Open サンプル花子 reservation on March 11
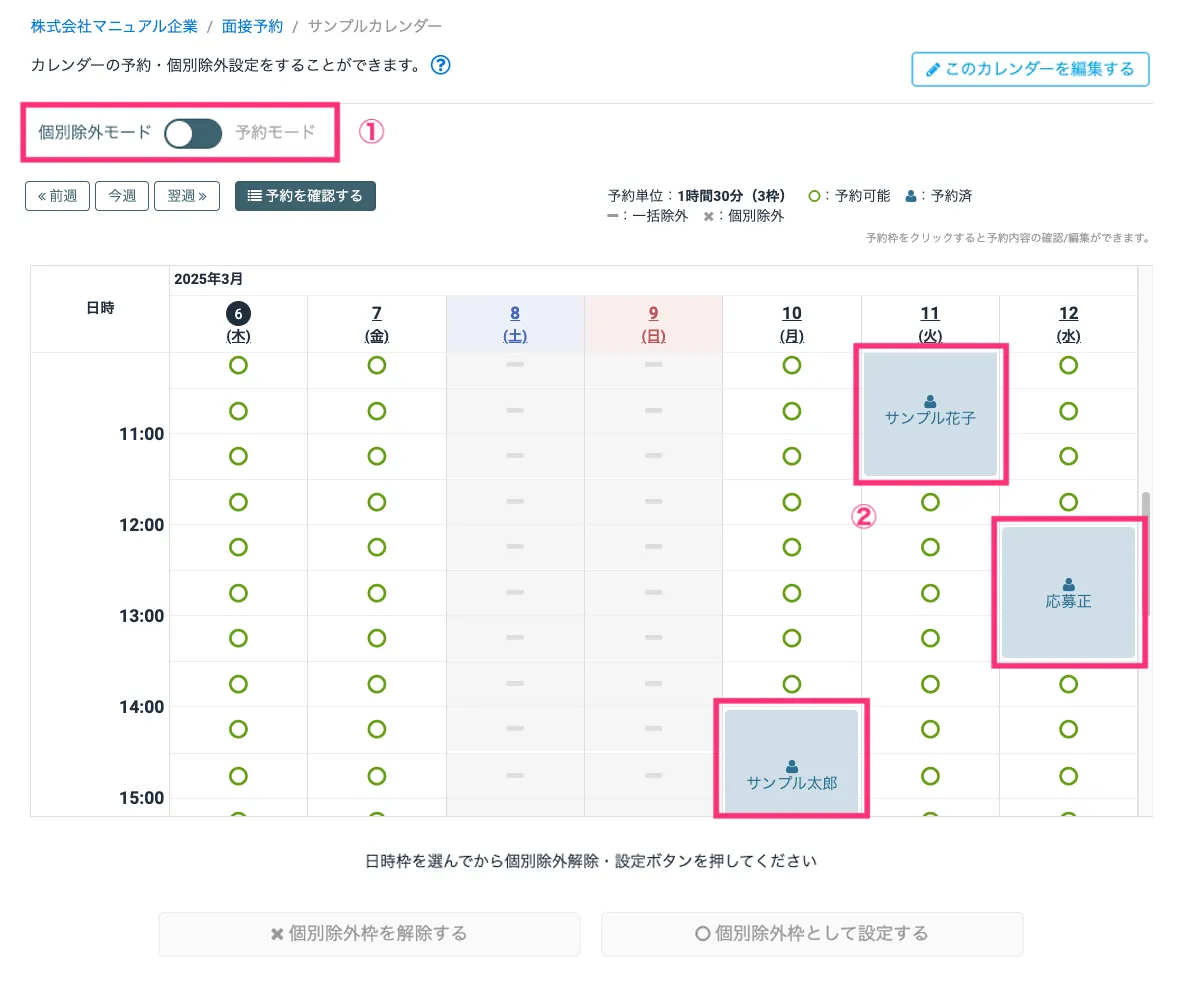The image size is (1186, 995). pos(930,413)
